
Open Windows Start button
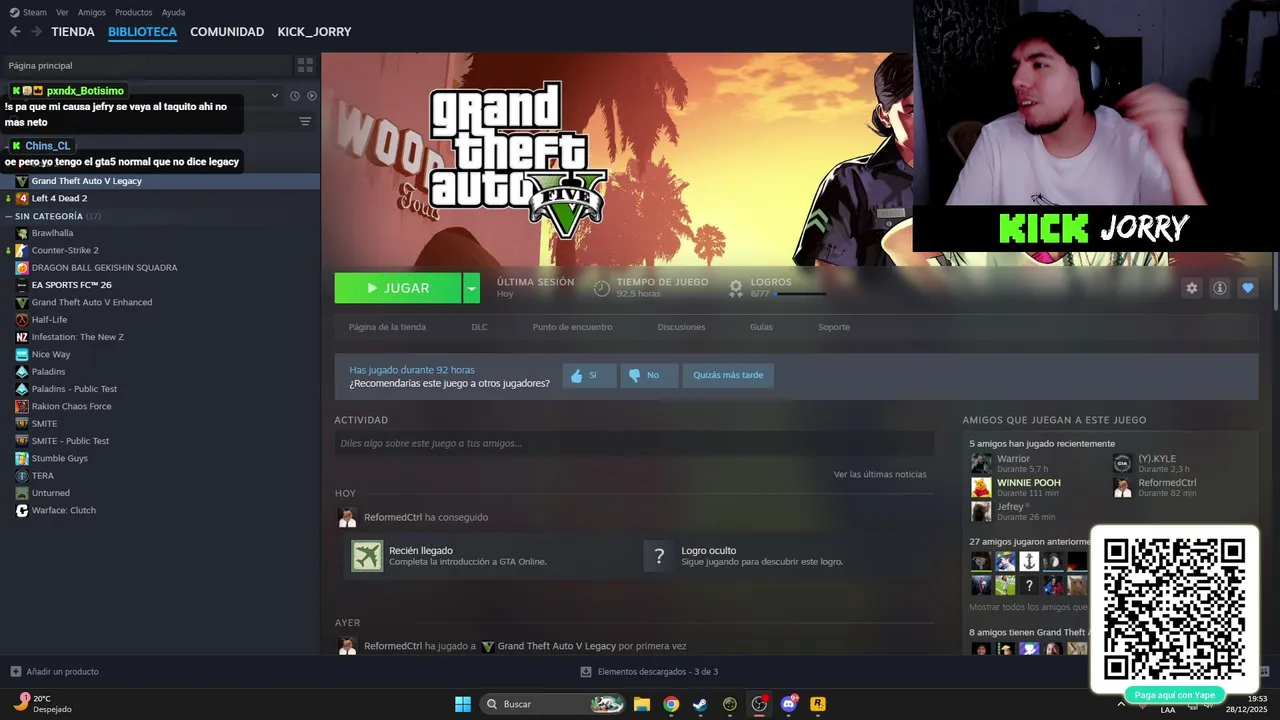pos(463,704)
